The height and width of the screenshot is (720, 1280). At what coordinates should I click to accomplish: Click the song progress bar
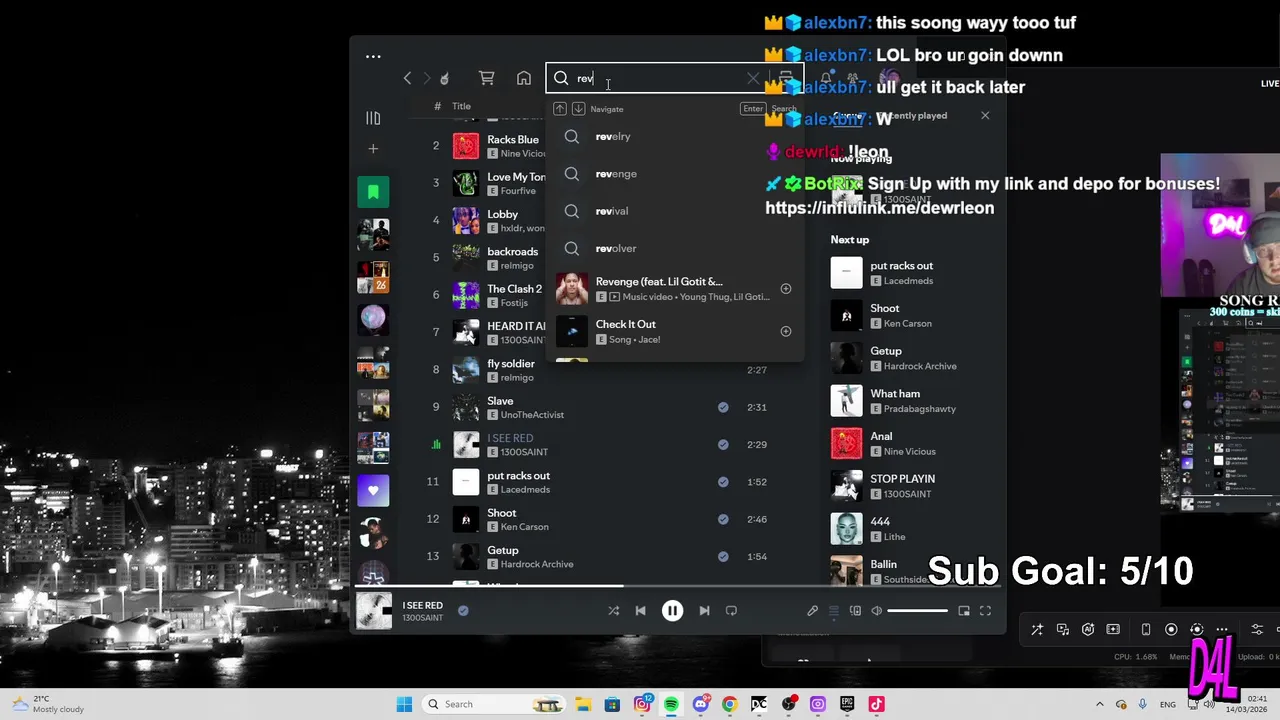point(680,586)
